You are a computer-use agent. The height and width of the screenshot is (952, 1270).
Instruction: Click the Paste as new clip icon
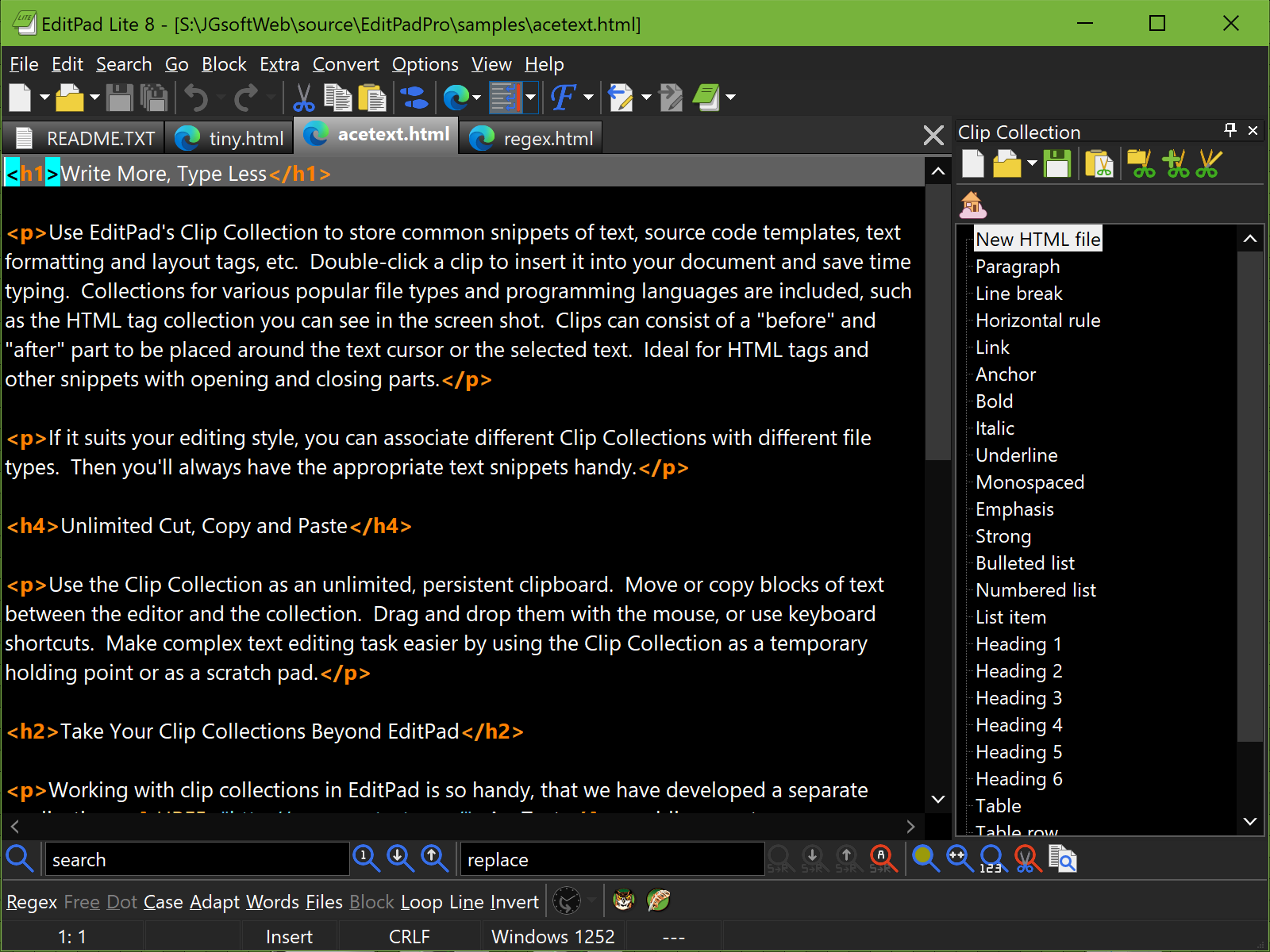point(1099,163)
